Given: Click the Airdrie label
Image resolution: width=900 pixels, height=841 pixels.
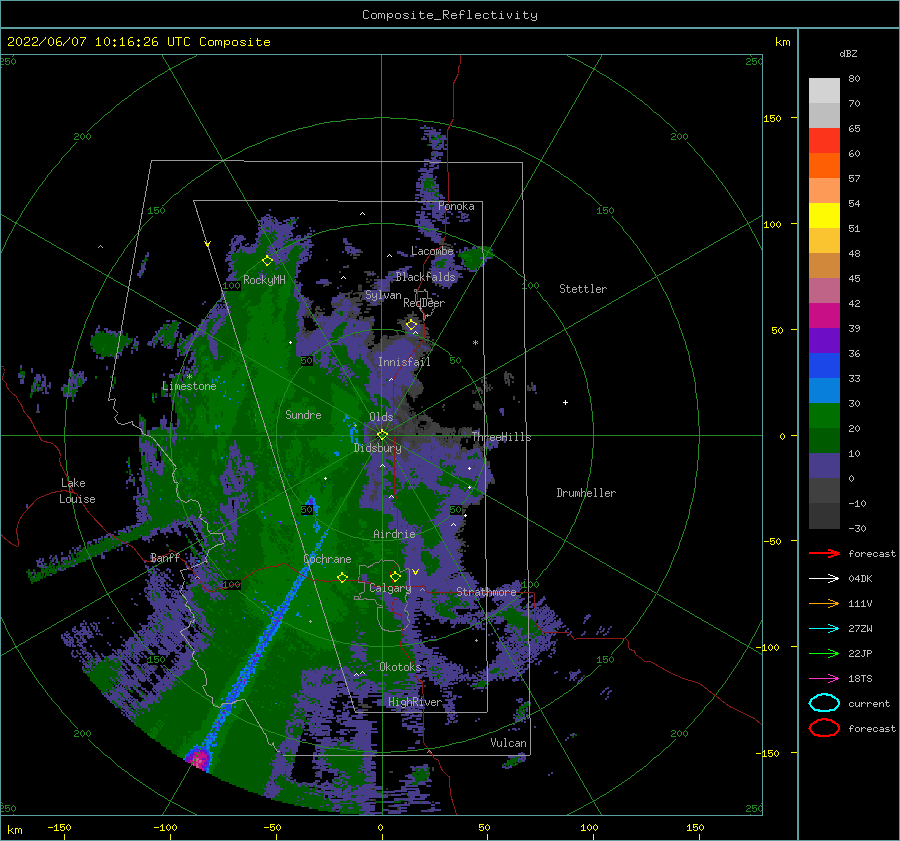Looking at the screenshot, I should [x=394, y=534].
